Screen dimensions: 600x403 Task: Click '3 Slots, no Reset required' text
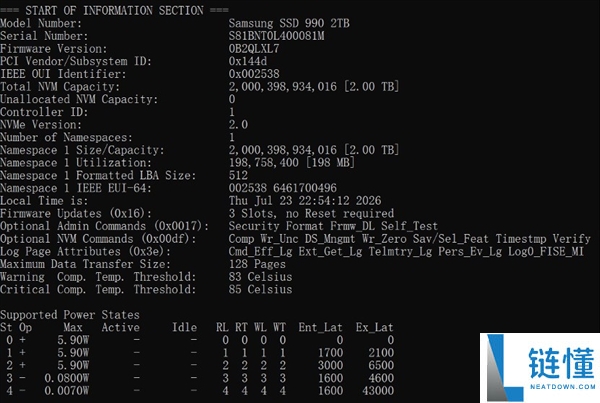pos(311,213)
